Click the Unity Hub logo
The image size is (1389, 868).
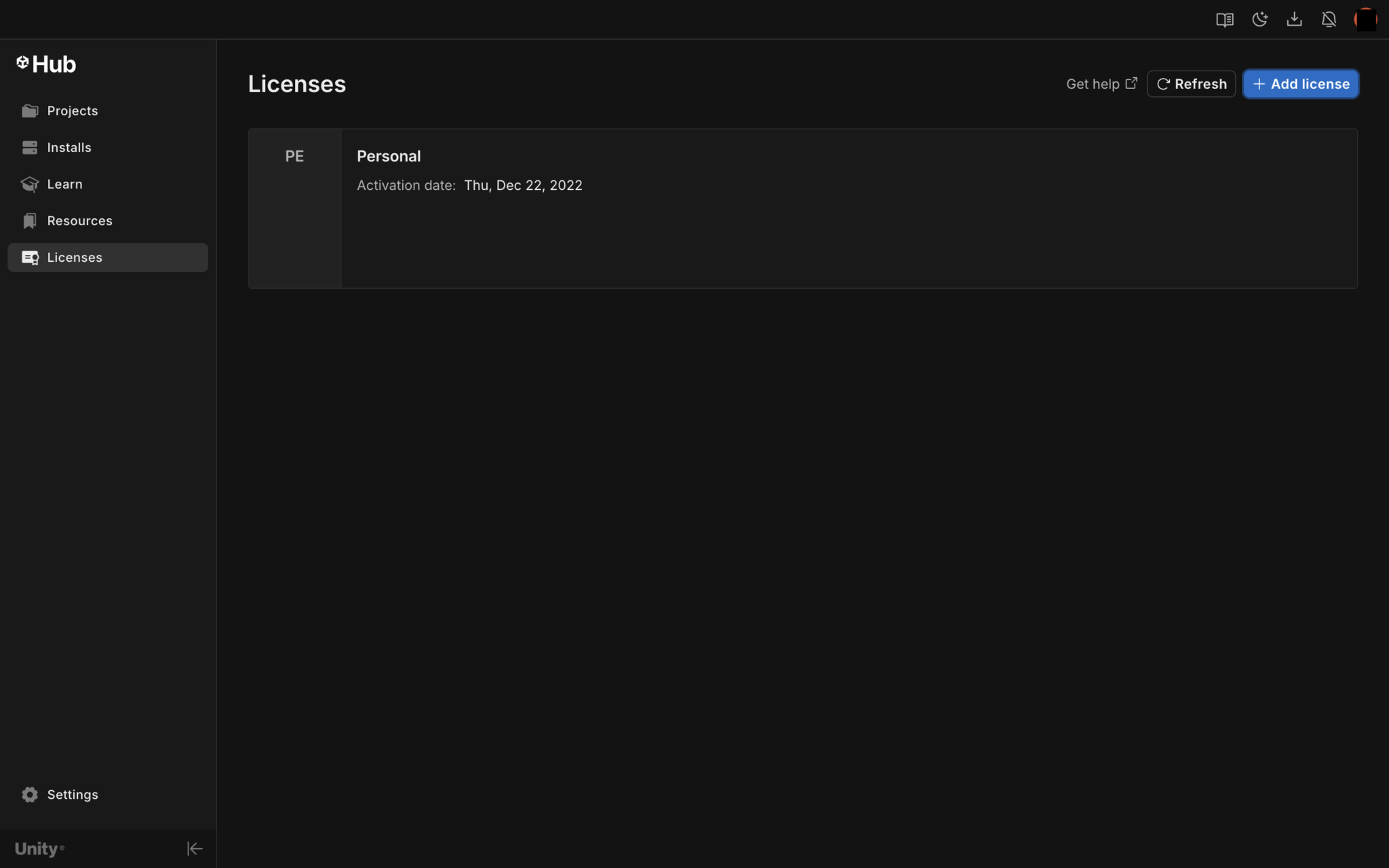click(x=46, y=64)
